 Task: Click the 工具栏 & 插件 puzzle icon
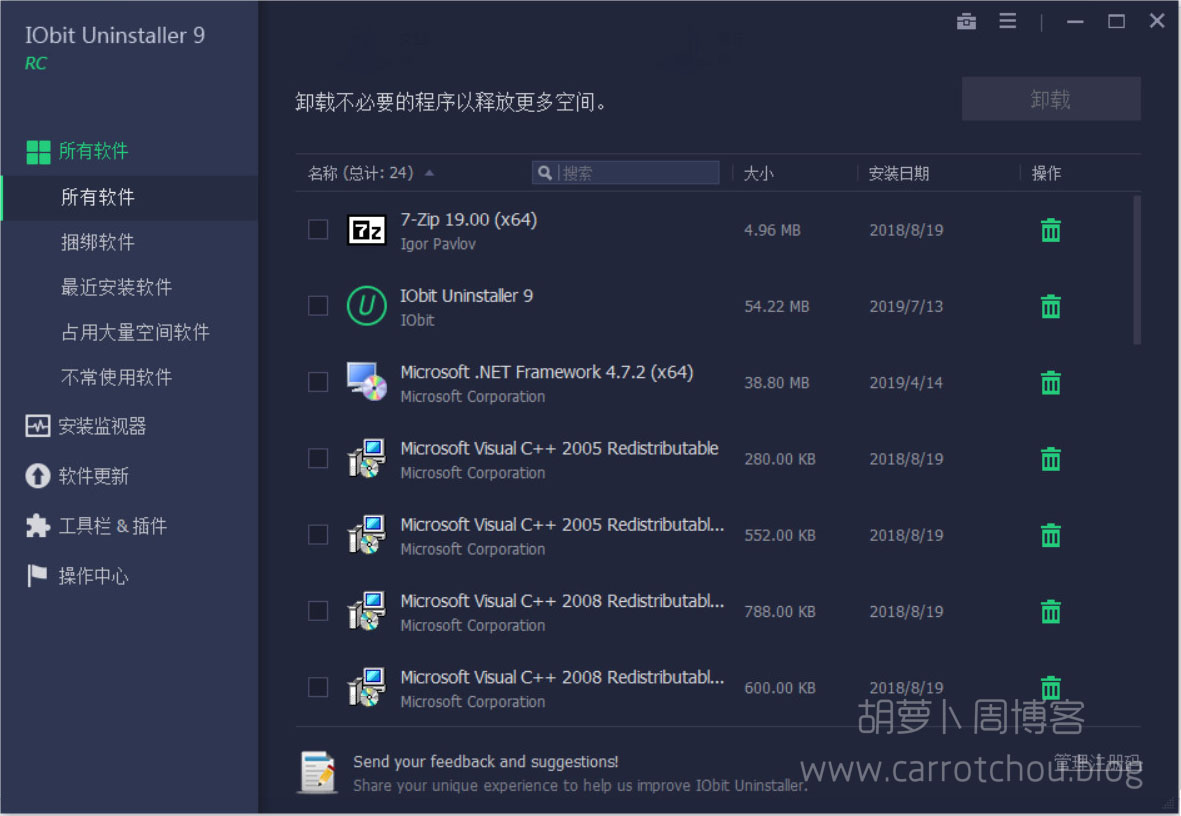37,526
